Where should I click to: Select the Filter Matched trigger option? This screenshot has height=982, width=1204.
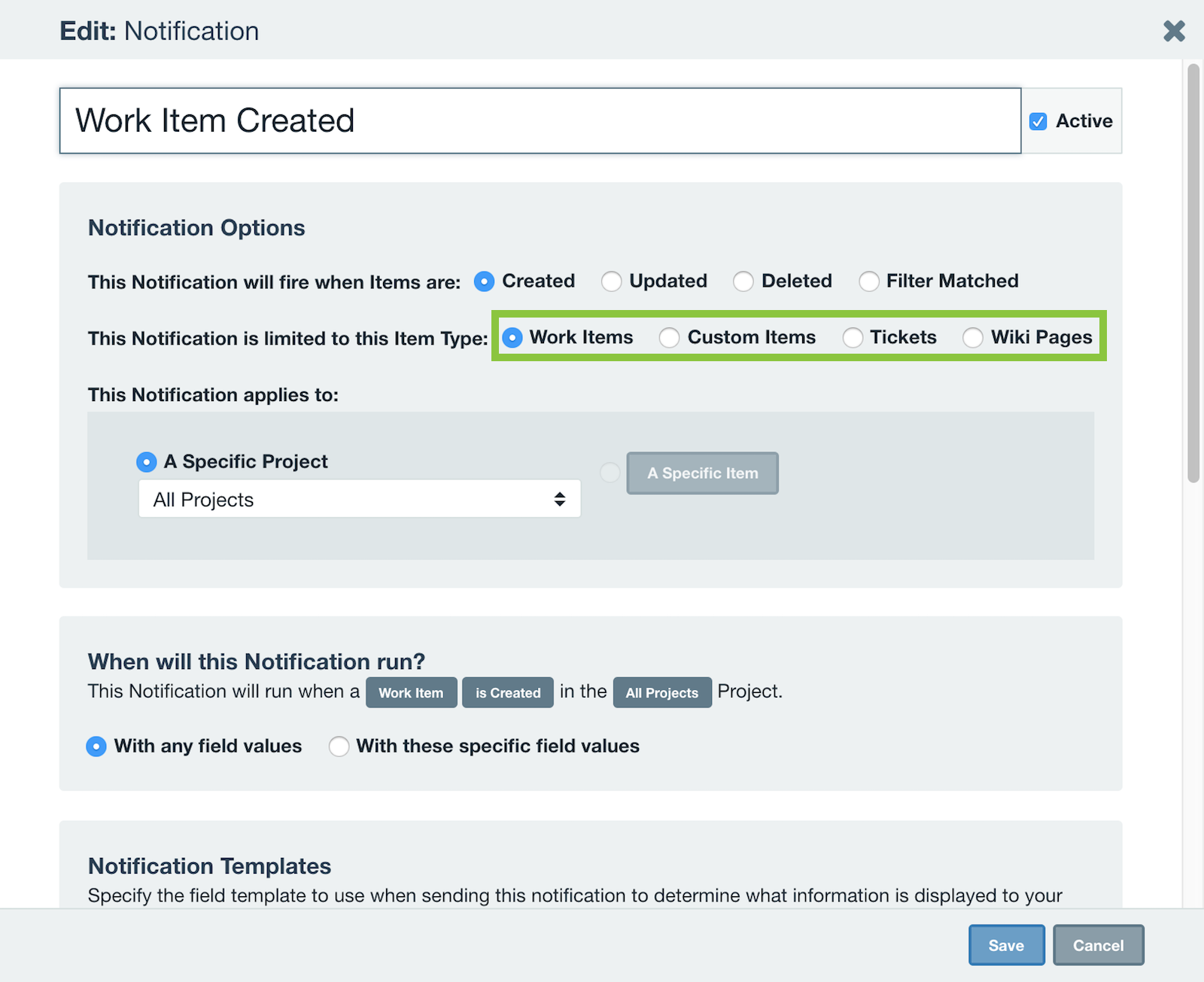point(869,281)
